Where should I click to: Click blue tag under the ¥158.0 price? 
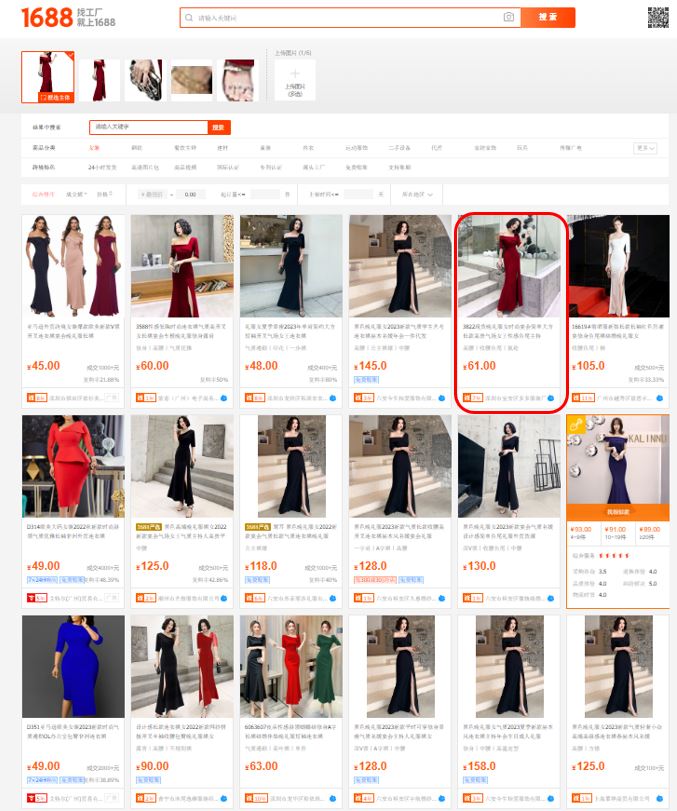476,779
